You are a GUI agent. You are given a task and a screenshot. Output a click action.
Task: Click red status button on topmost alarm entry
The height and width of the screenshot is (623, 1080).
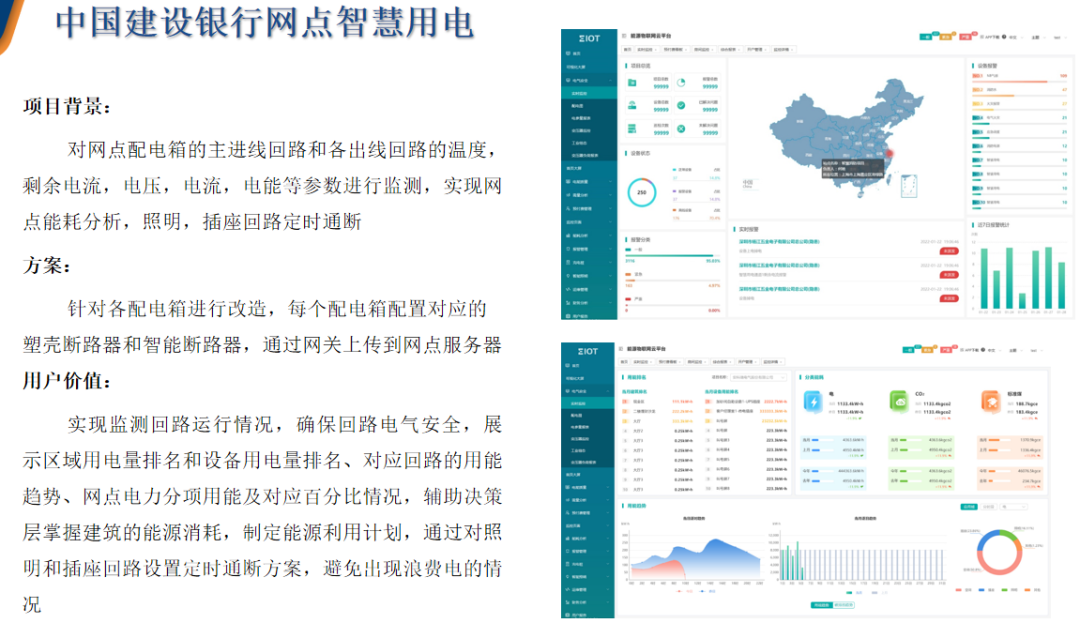coord(949,251)
